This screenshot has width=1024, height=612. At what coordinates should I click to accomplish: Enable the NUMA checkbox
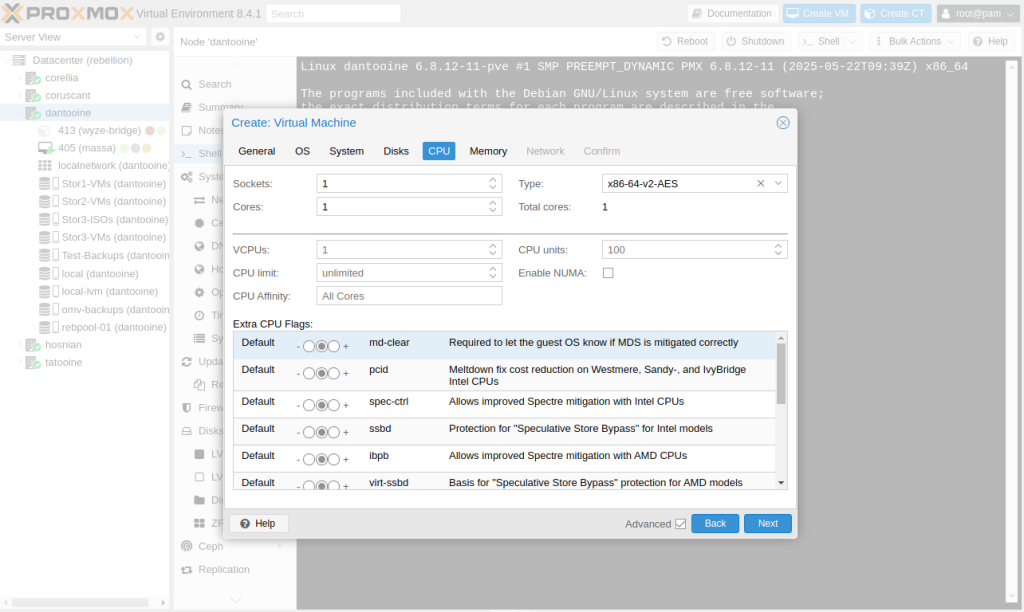pos(608,273)
